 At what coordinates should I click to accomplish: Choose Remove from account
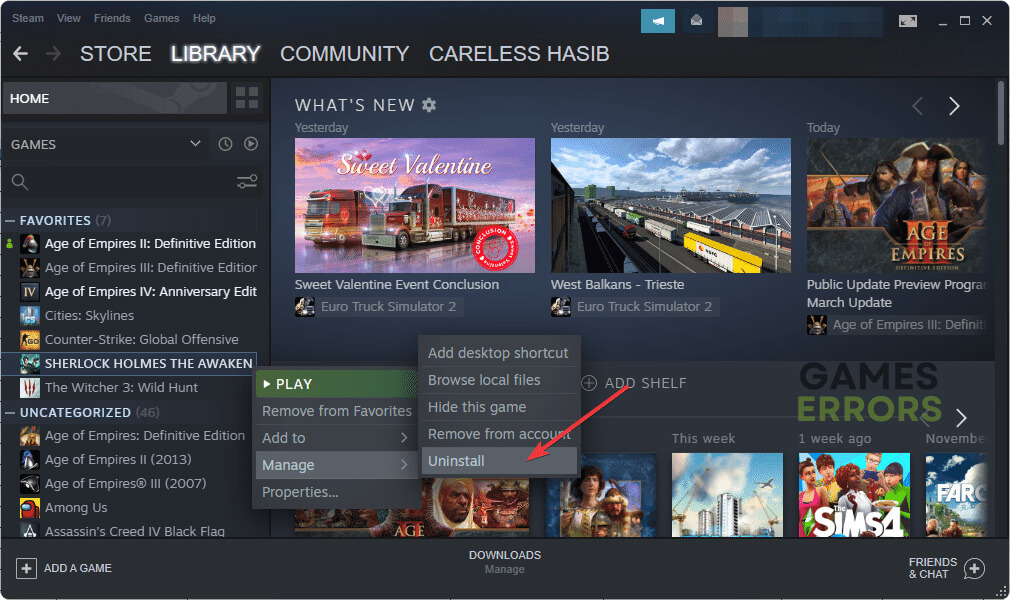pos(499,434)
